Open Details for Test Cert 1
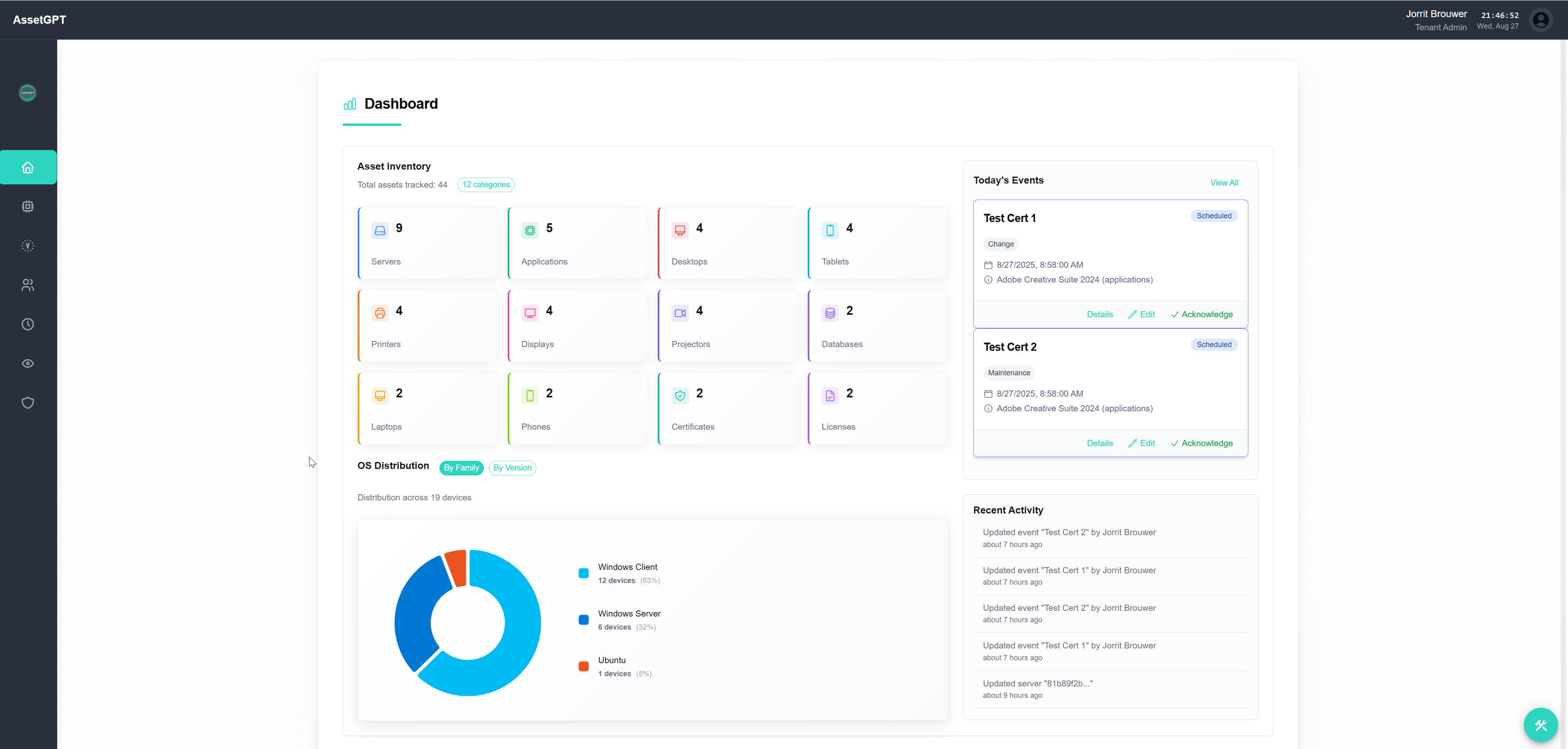This screenshot has width=1568, height=749. click(1099, 314)
